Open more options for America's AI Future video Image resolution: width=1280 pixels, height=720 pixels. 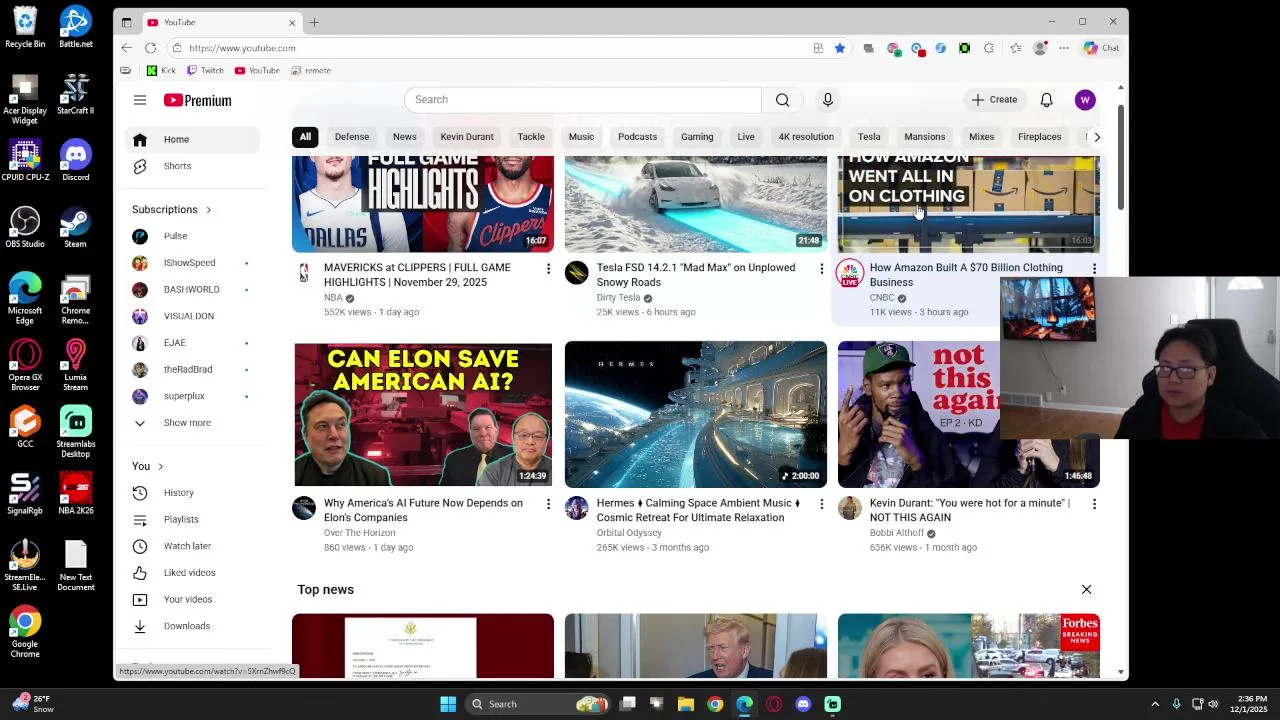[x=548, y=505]
